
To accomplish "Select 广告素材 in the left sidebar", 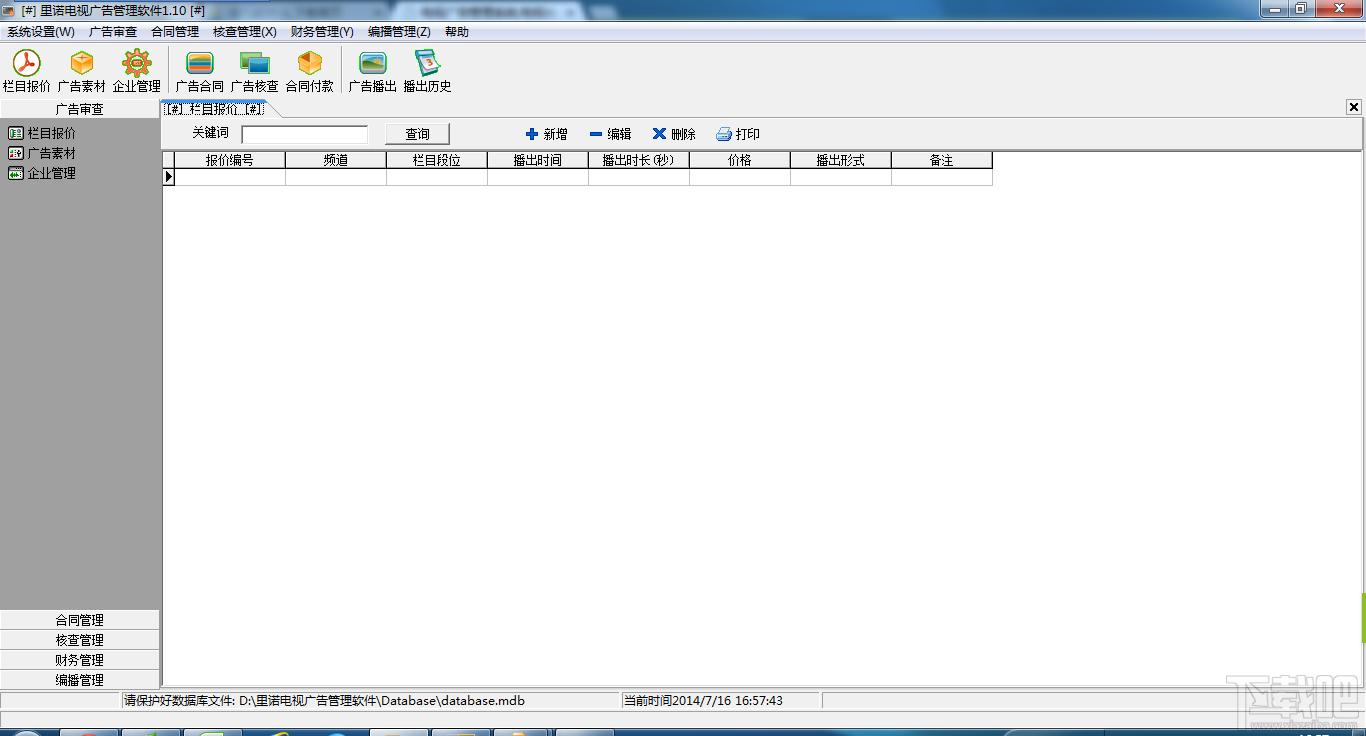I will pyautogui.click(x=42, y=153).
